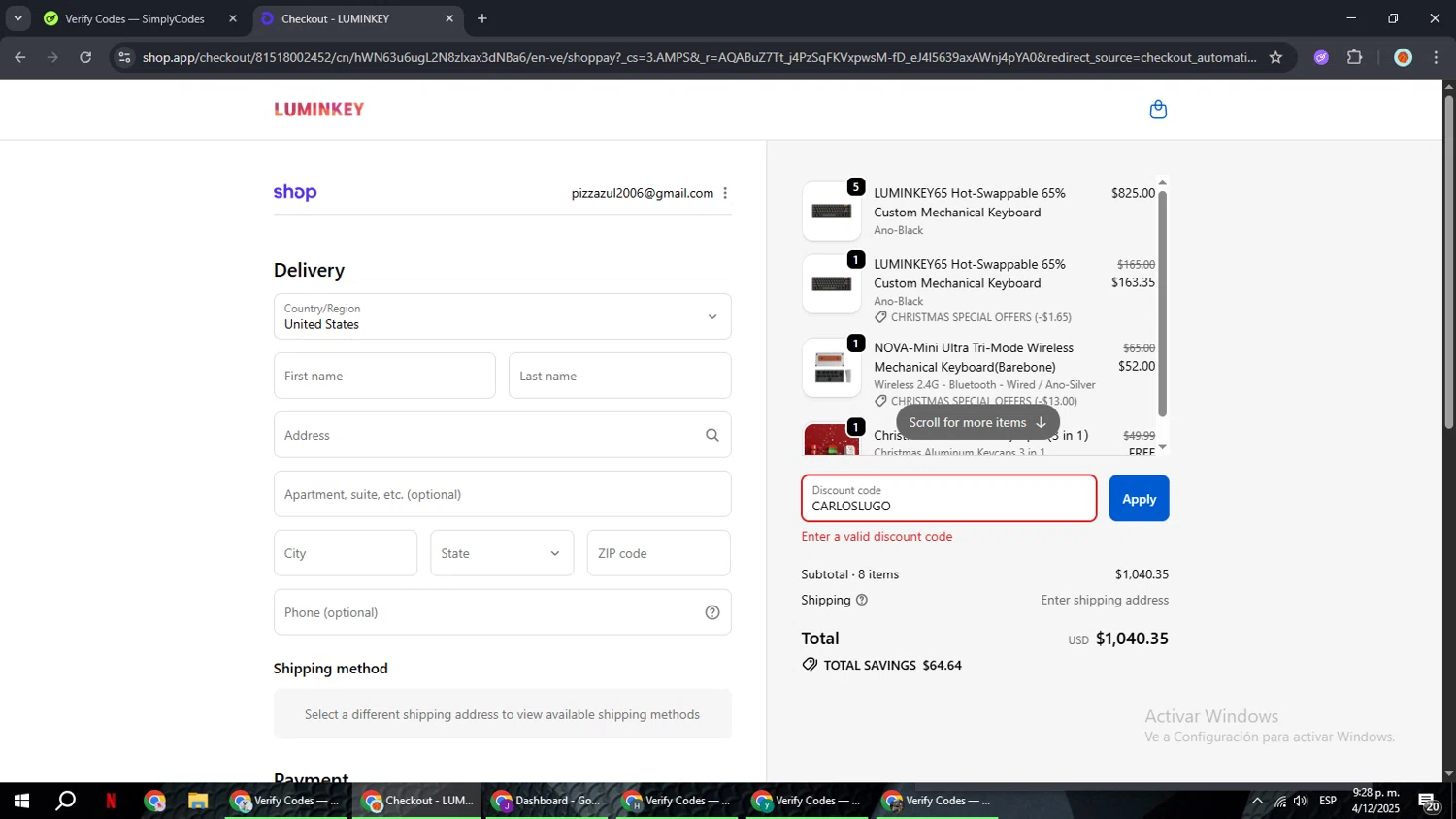The height and width of the screenshot is (819, 1456).
Task: Click the Enter a valid discount code message
Action: click(x=877, y=537)
